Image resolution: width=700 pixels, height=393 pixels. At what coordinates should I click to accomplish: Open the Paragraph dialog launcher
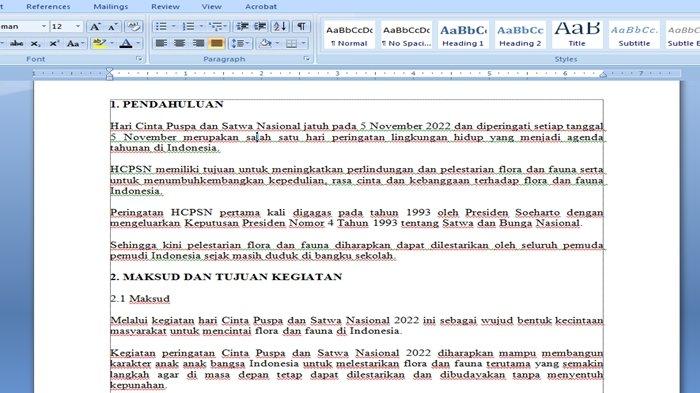pos(307,59)
